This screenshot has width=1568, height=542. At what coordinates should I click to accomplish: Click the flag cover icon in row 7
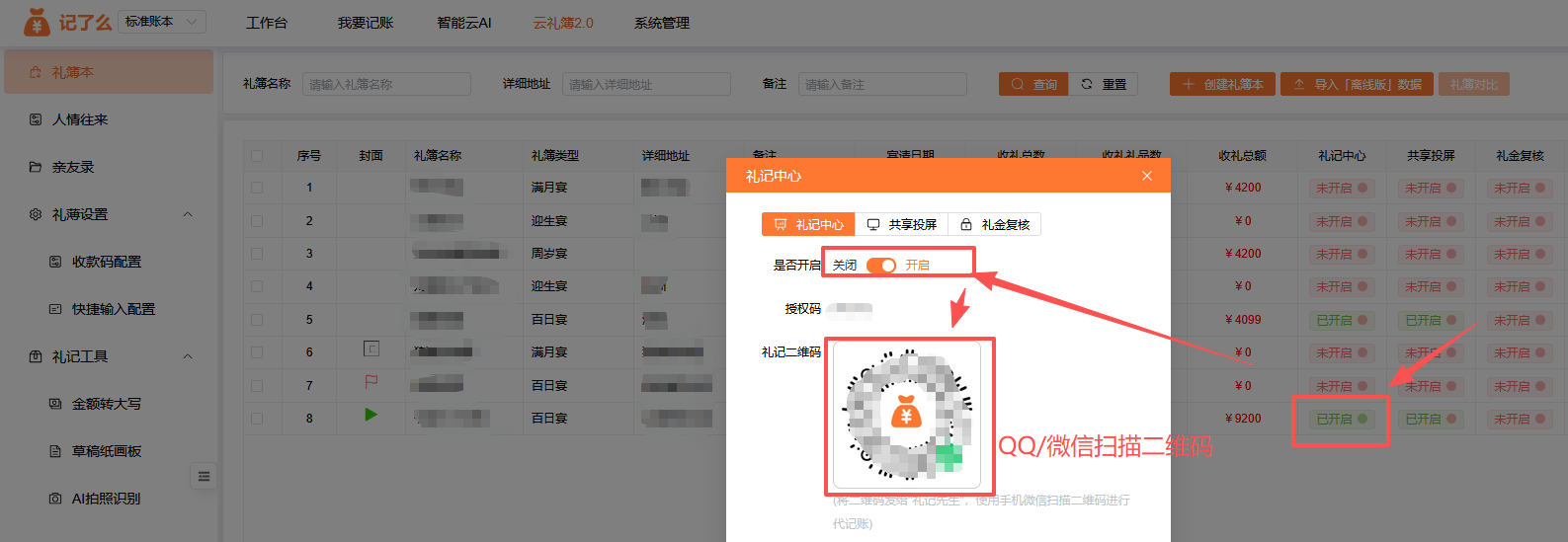click(x=371, y=381)
